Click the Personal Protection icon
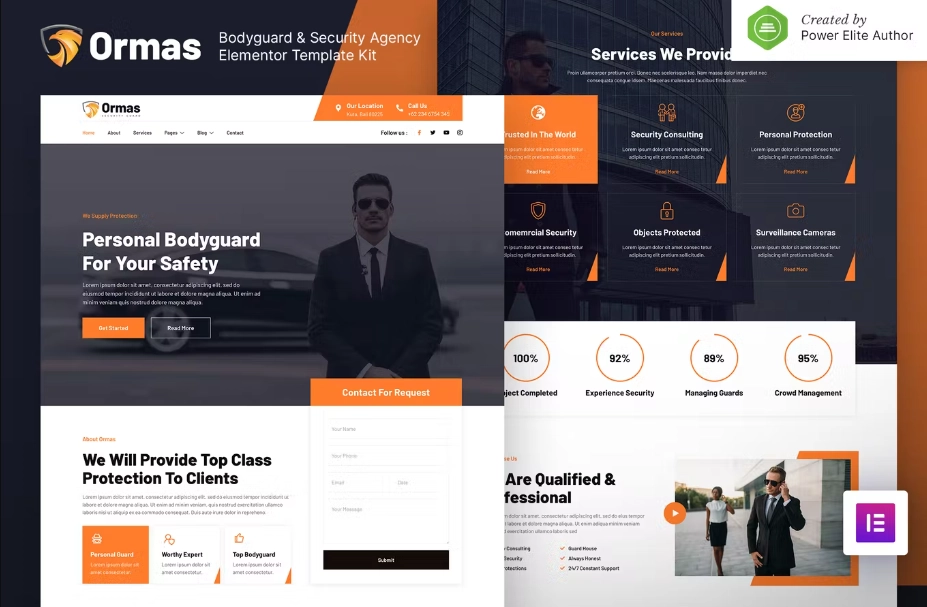This screenshot has height=607, width=927. (x=796, y=112)
